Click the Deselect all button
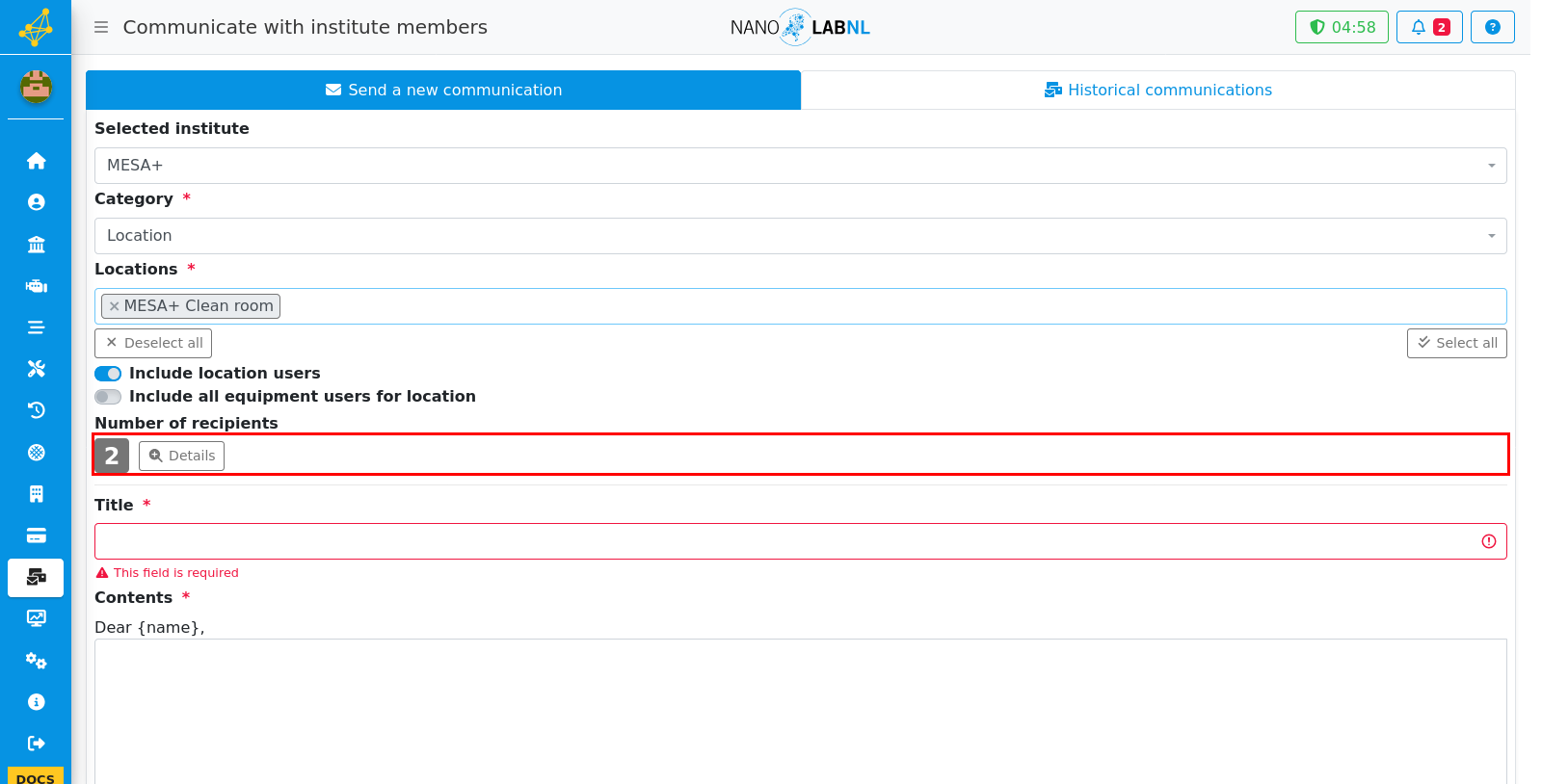1542x784 pixels. pyautogui.click(x=153, y=343)
